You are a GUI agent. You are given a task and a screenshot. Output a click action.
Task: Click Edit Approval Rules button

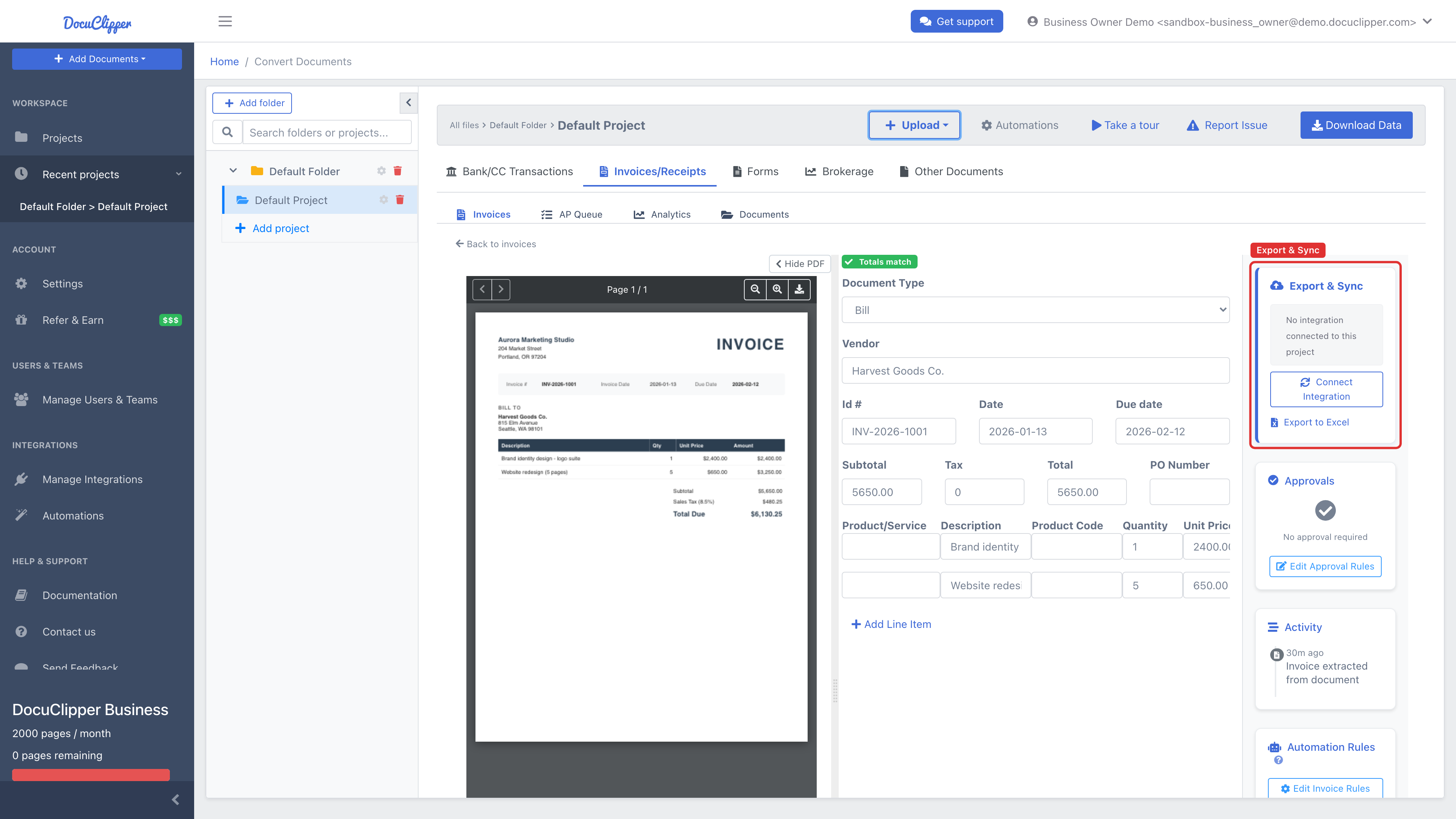click(1325, 566)
